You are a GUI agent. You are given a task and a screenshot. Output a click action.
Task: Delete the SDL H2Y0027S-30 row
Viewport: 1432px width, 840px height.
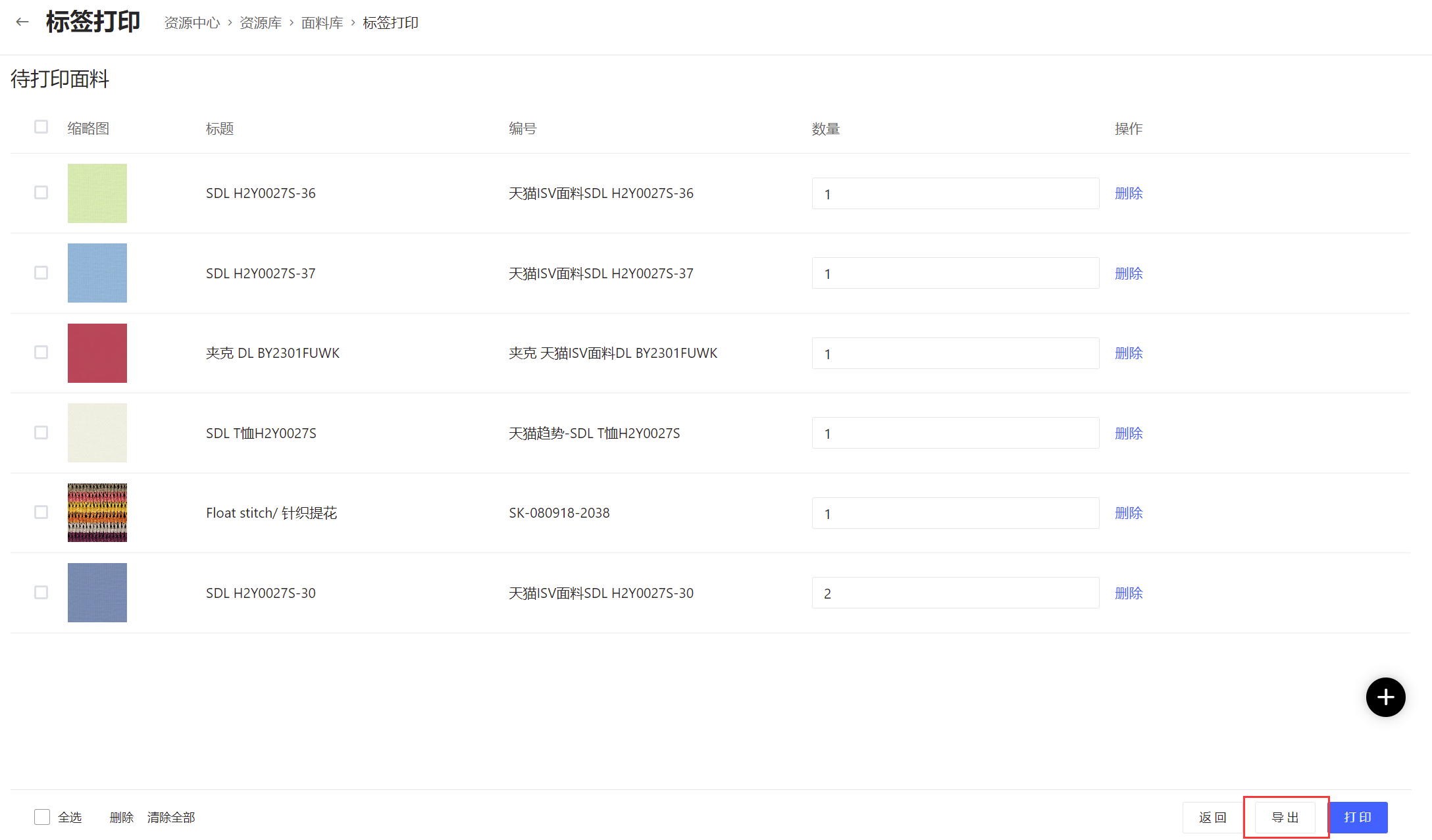1128,593
